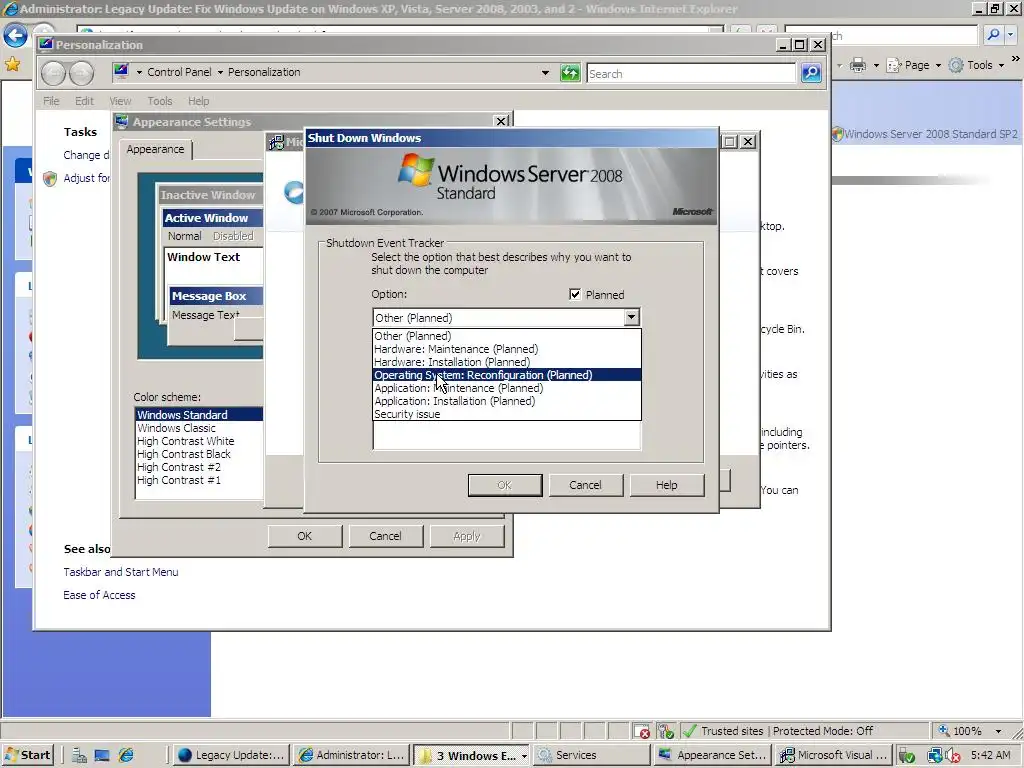Select the Appearance tab in Appearance Settings
This screenshot has width=1024, height=768.
tap(155, 150)
